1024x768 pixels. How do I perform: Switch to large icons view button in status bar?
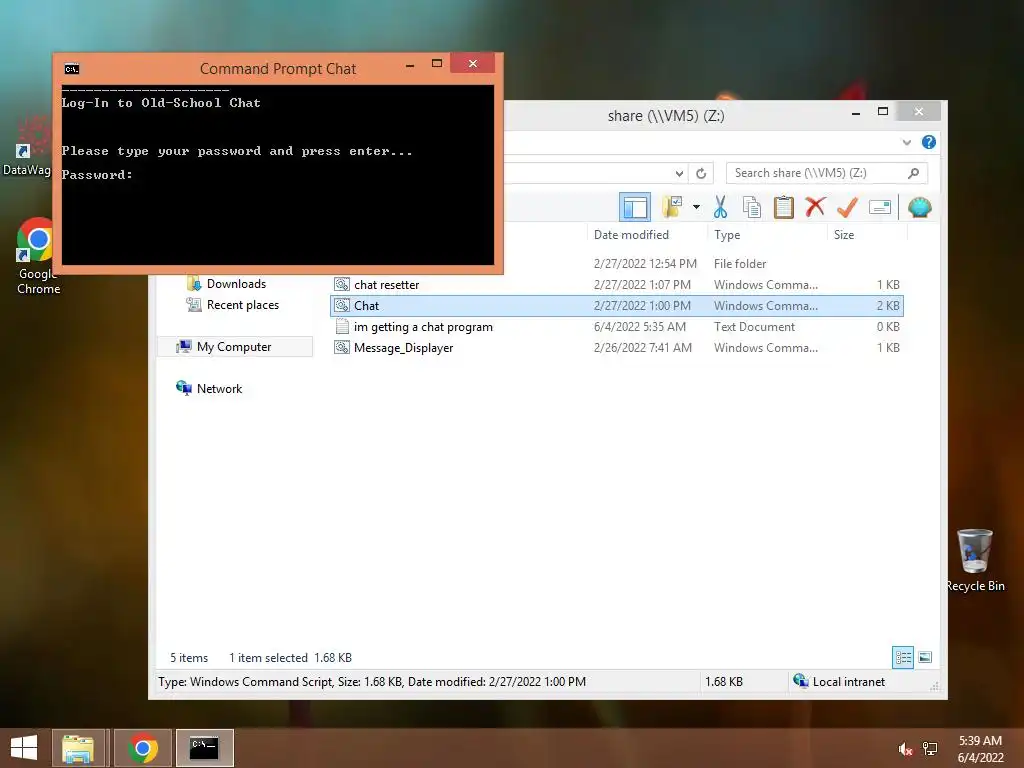point(925,657)
